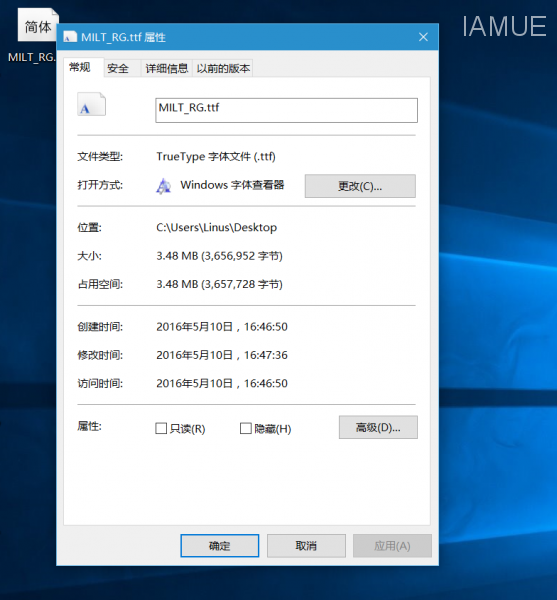Close the MILT_RG.ttf 属性 dialog
This screenshot has width=557, height=600.
pyautogui.click(x=423, y=37)
